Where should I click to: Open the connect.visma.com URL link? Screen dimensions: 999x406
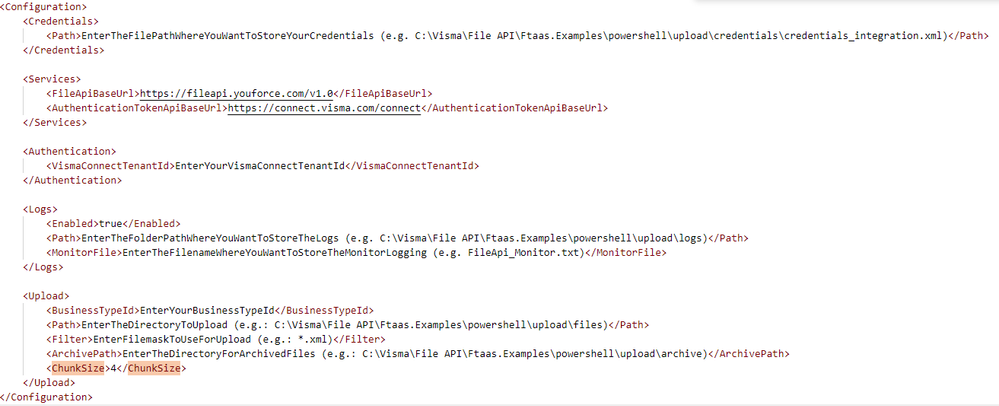click(x=324, y=108)
